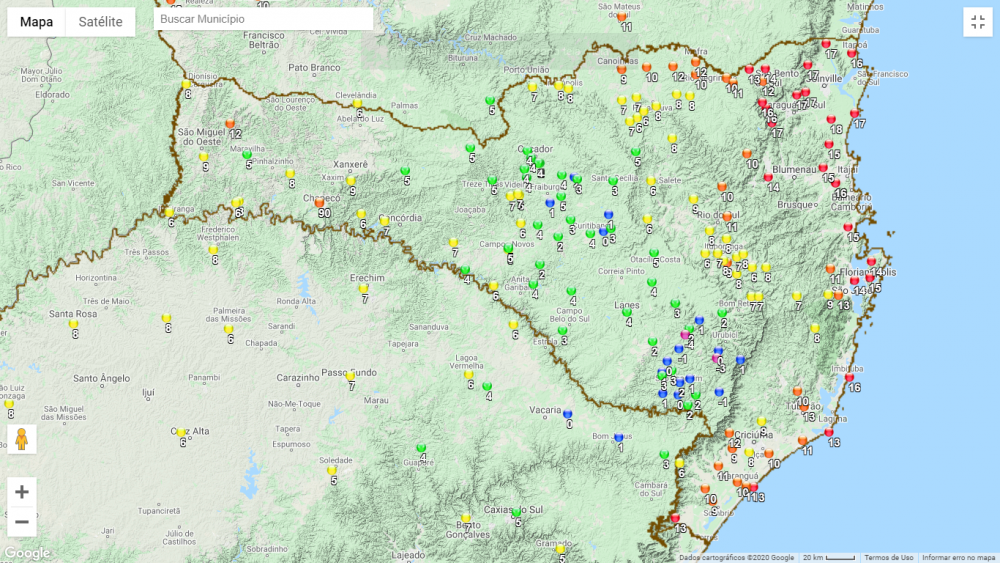Click the blue marker at Bom Jesus

click(619, 438)
